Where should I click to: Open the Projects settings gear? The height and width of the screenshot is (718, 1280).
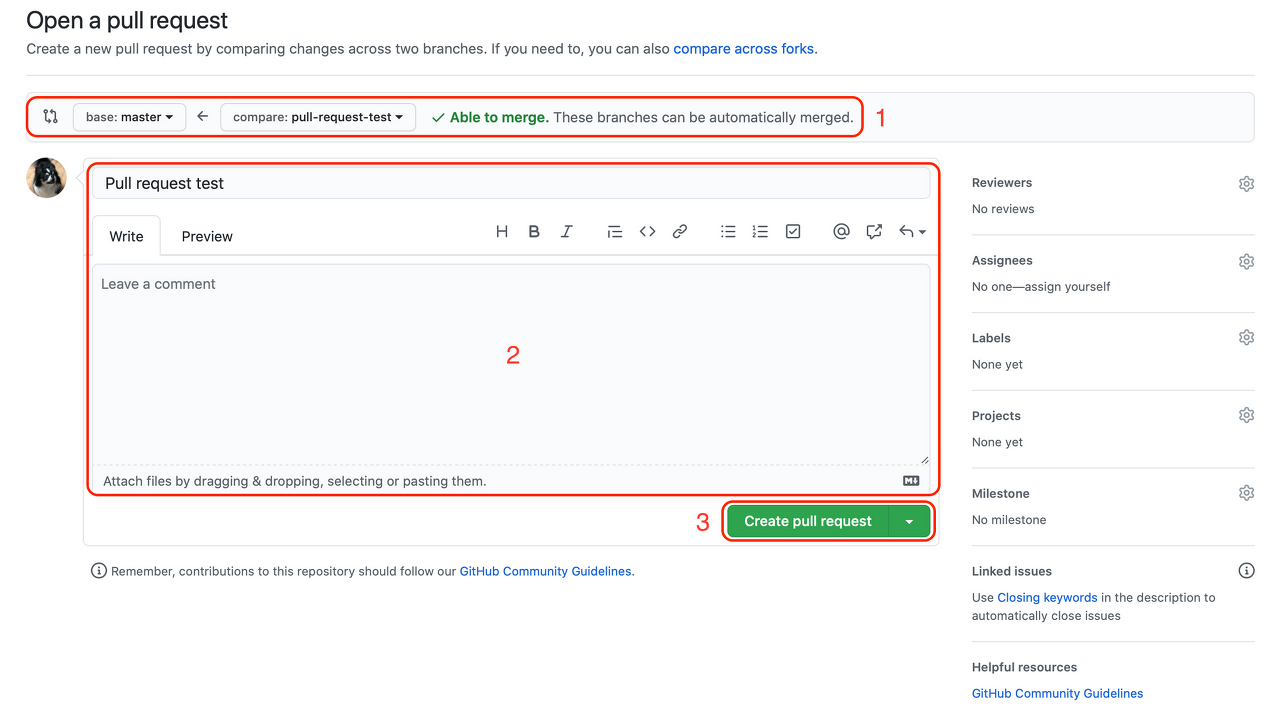[x=1246, y=415]
